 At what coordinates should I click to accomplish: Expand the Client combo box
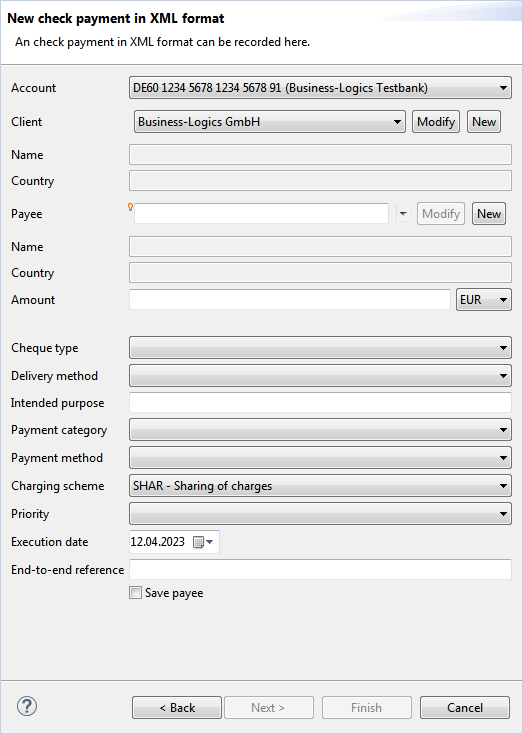[x=270, y=122]
